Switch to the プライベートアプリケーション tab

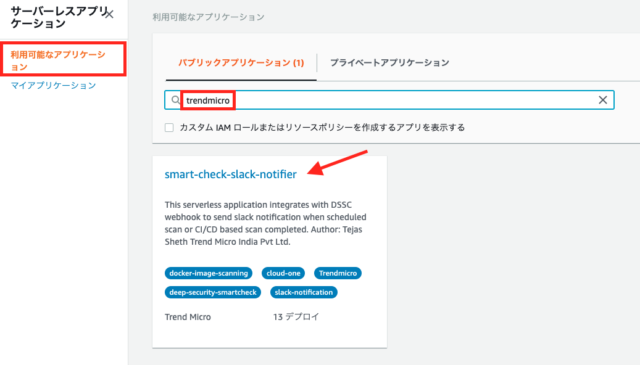coord(389,63)
